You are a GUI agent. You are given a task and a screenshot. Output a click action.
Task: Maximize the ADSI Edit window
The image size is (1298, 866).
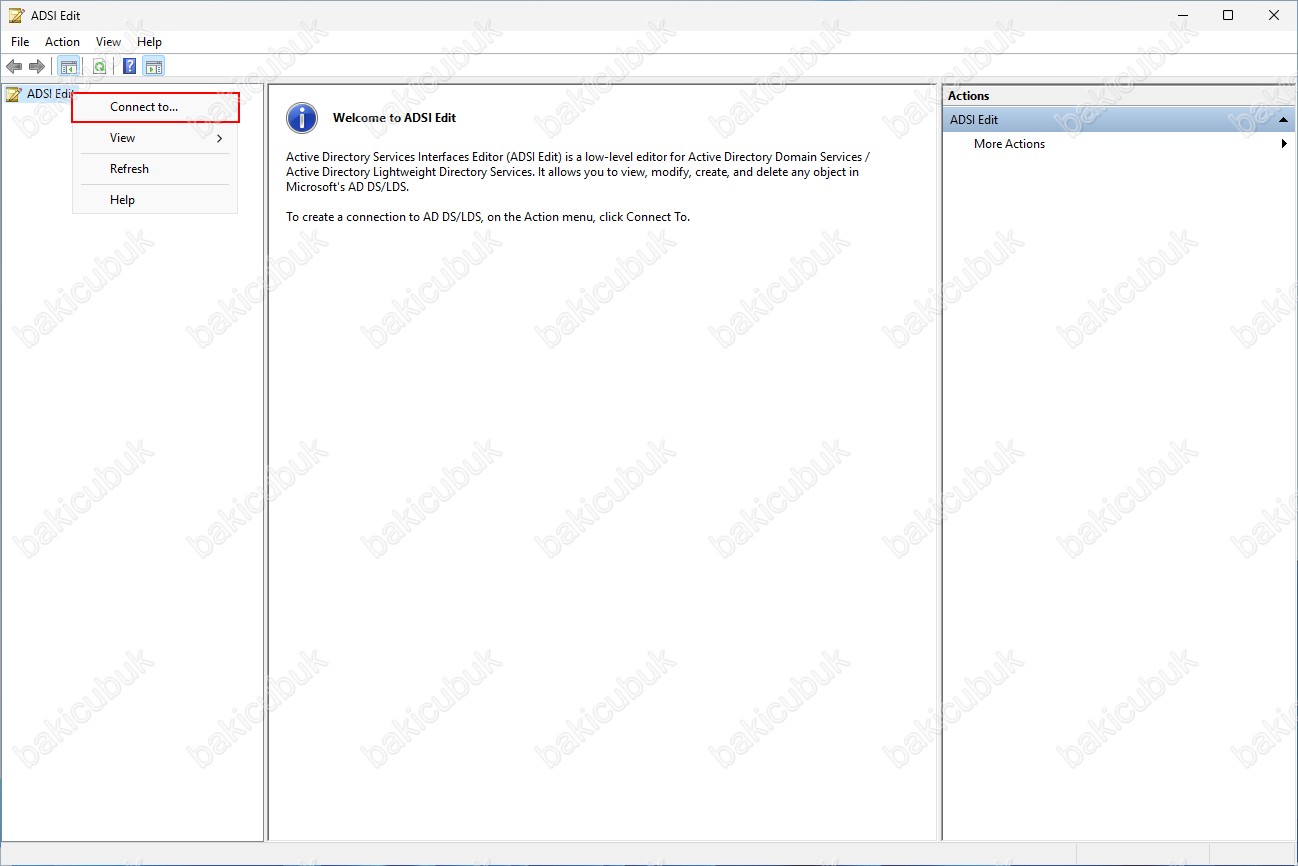click(x=1228, y=15)
